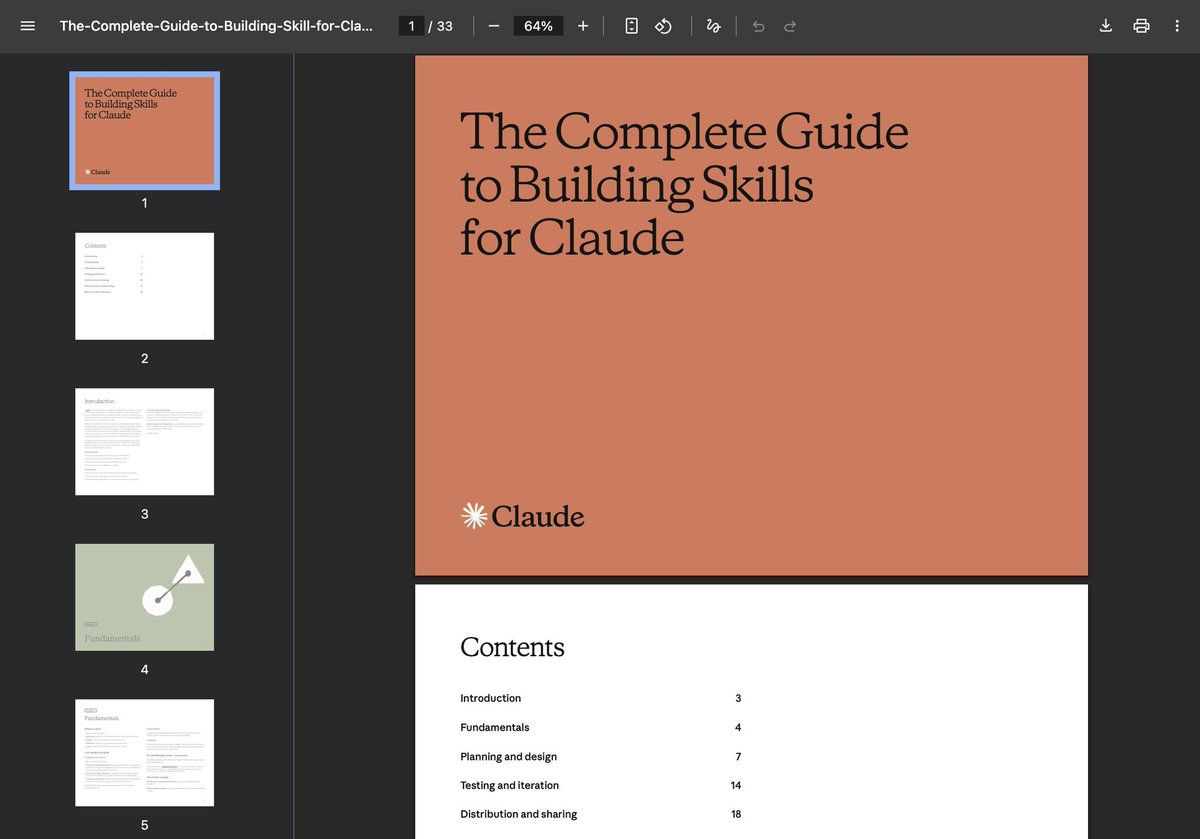
Task: Zoom out of the document
Action: [x=493, y=26]
